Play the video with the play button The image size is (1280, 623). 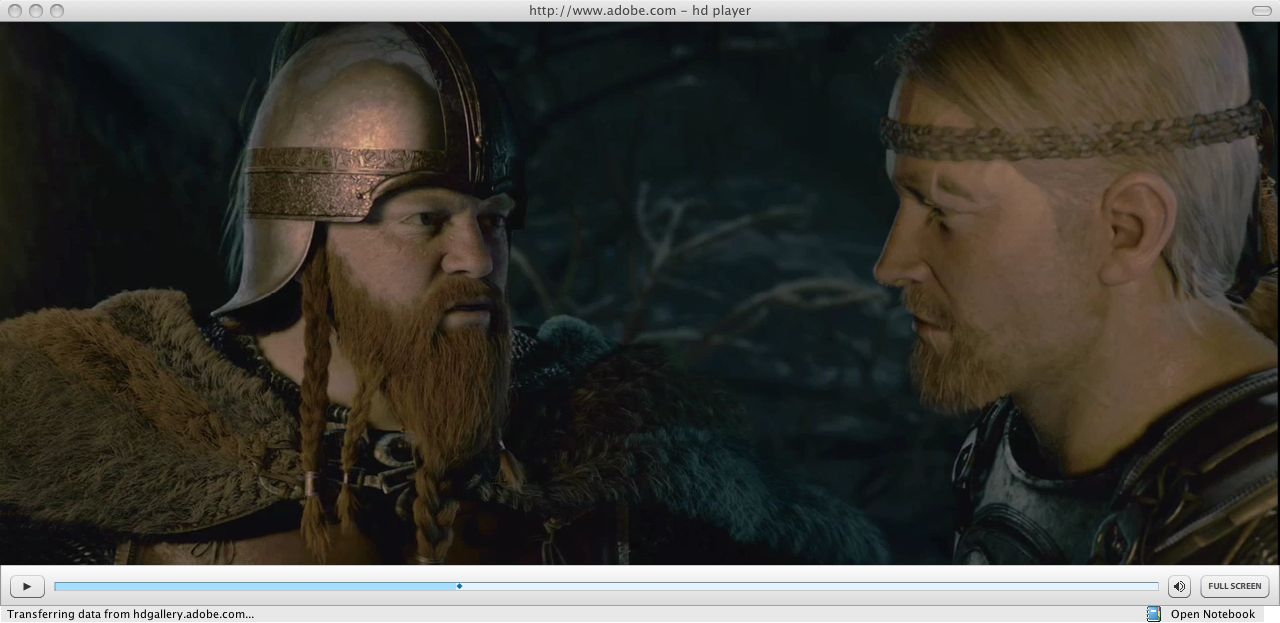(27, 586)
